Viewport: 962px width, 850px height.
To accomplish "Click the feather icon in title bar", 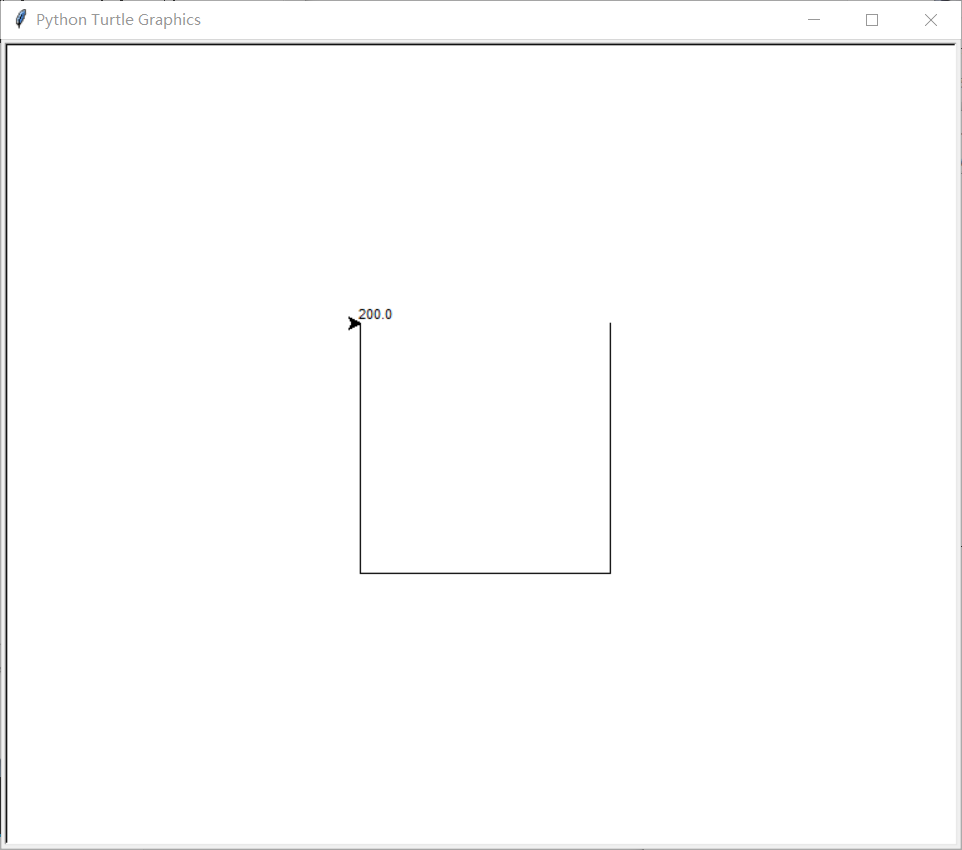I will tap(20, 19).
